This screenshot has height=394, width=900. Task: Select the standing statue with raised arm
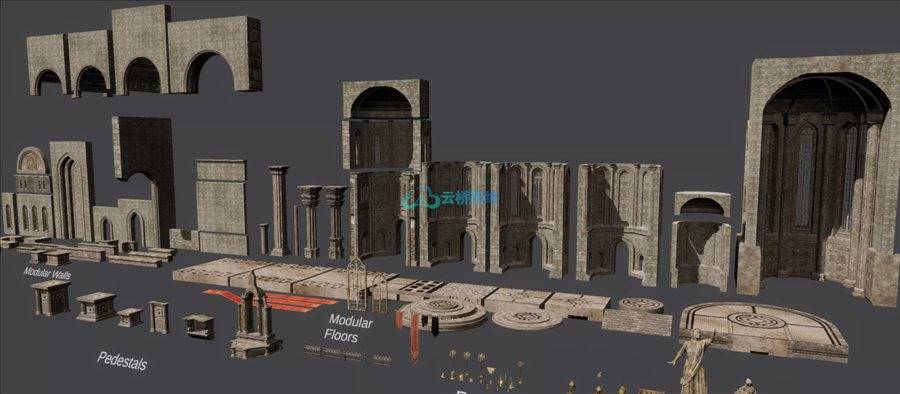[693, 362]
